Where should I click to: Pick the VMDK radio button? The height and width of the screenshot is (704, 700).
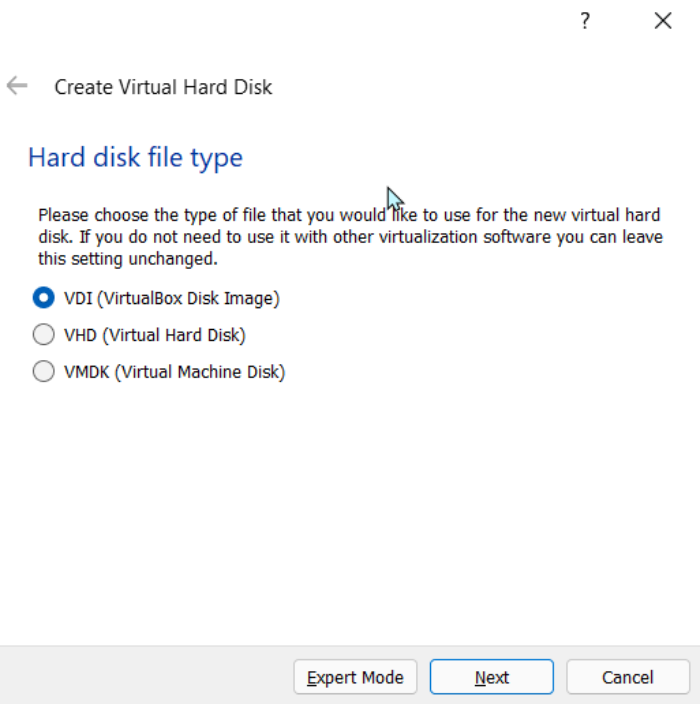[x=44, y=372]
